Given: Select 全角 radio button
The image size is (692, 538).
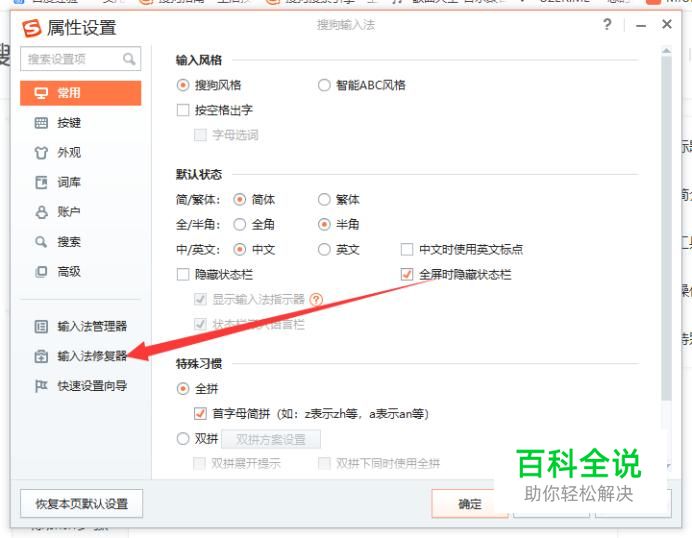Looking at the screenshot, I should (x=239, y=225).
